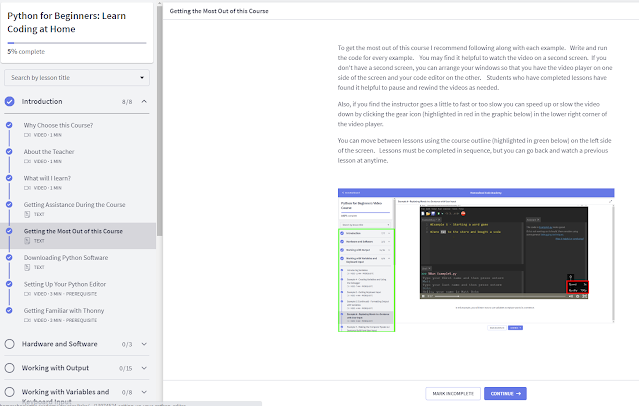Click the video icon under About the Teacher
Viewport: 639px width, 406px height.
point(27,161)
